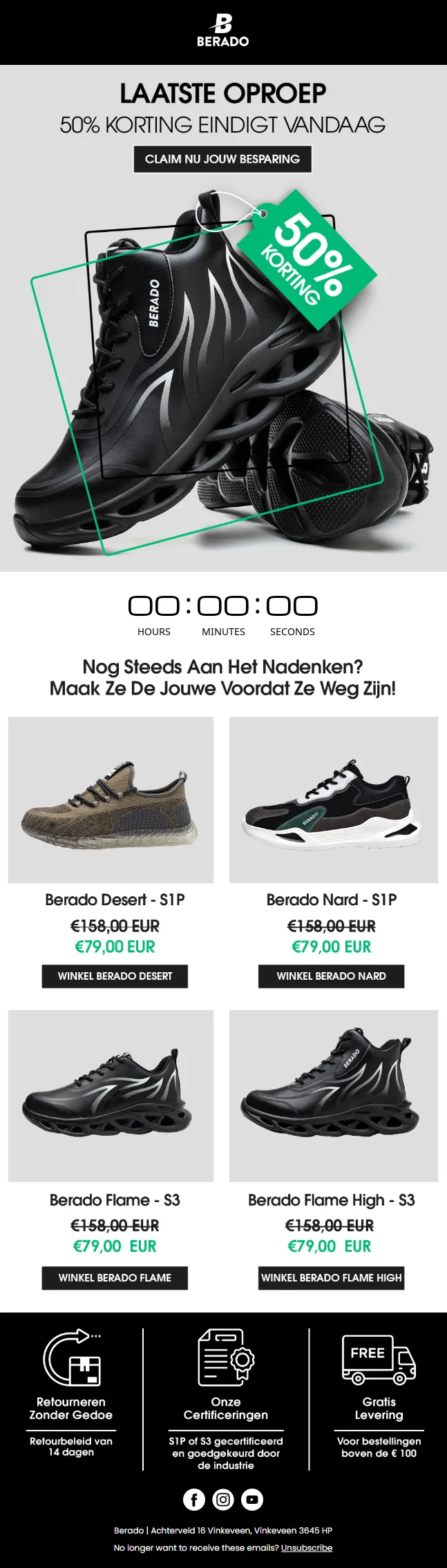Click the return-package icon above Retourneren
The height and width of the screenshot is (1568, 447).
(72, 1357)
